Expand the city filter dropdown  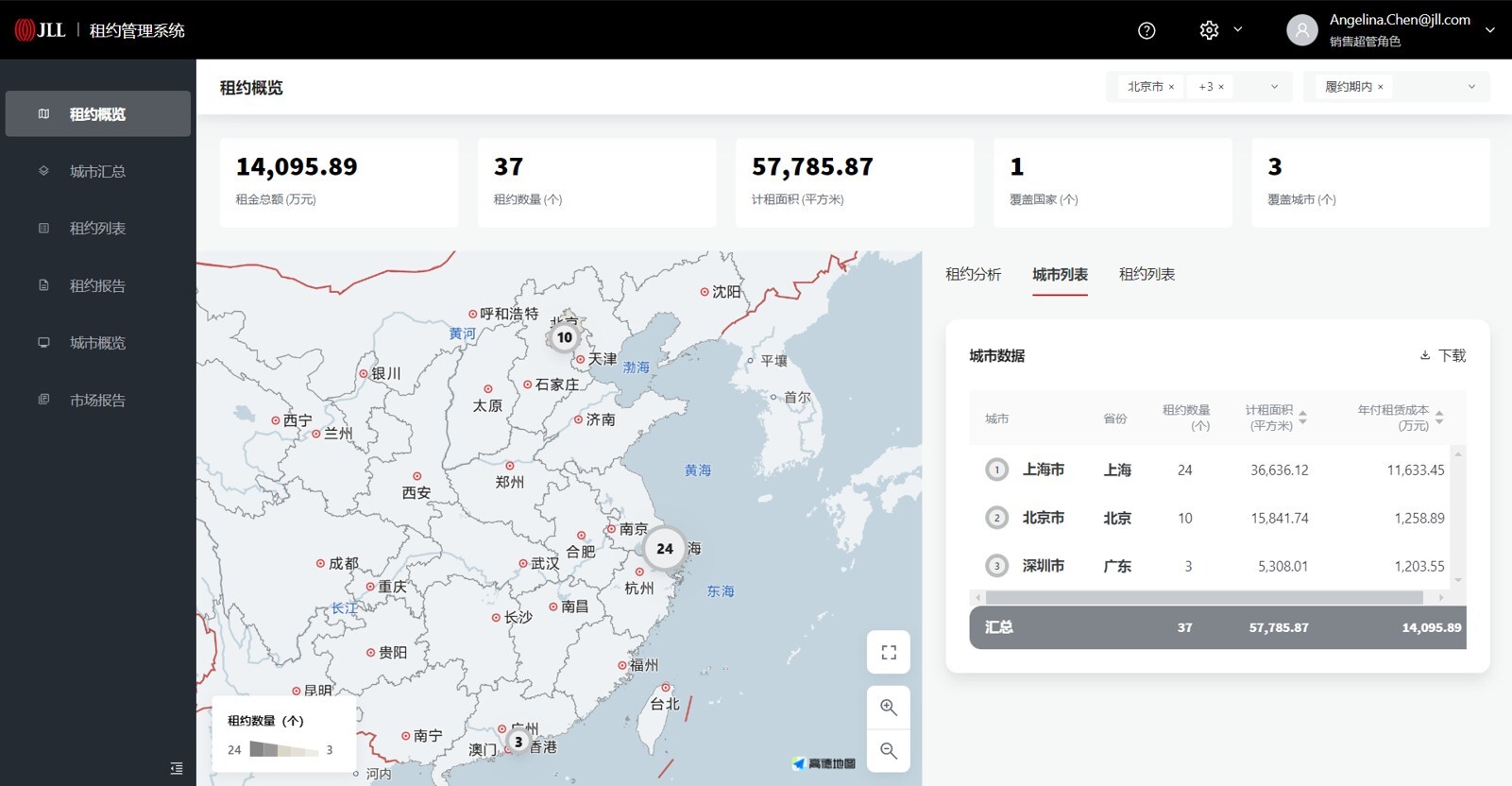pos(1274,87)
